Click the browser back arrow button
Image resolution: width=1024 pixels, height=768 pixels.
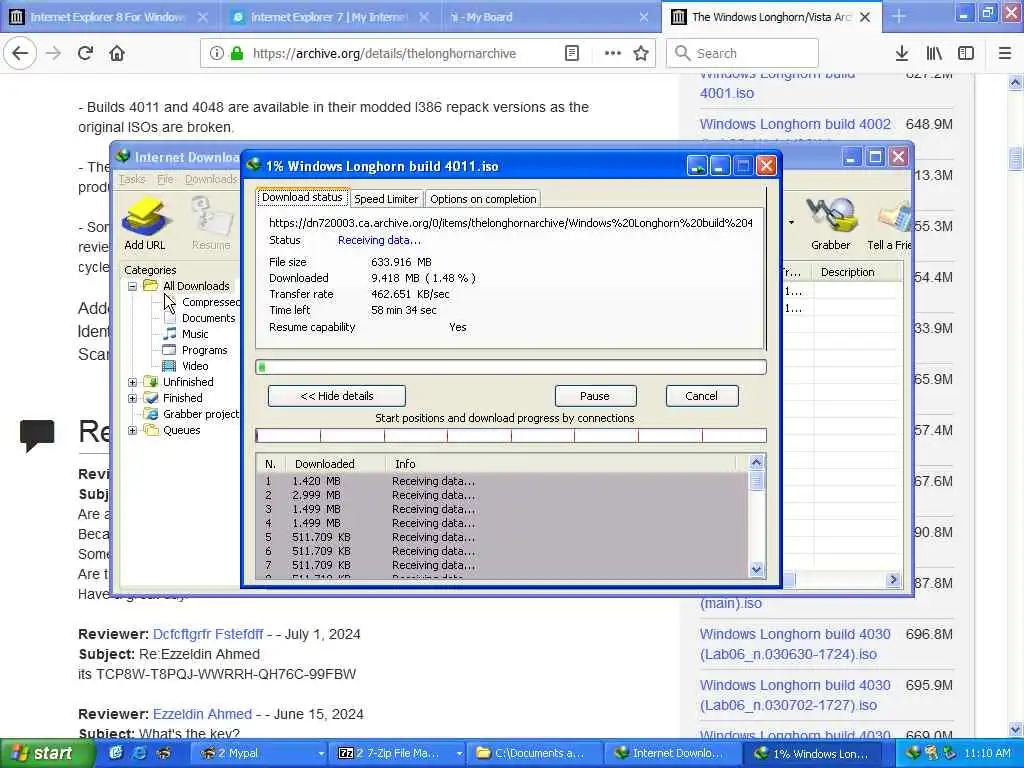(20, 54)
